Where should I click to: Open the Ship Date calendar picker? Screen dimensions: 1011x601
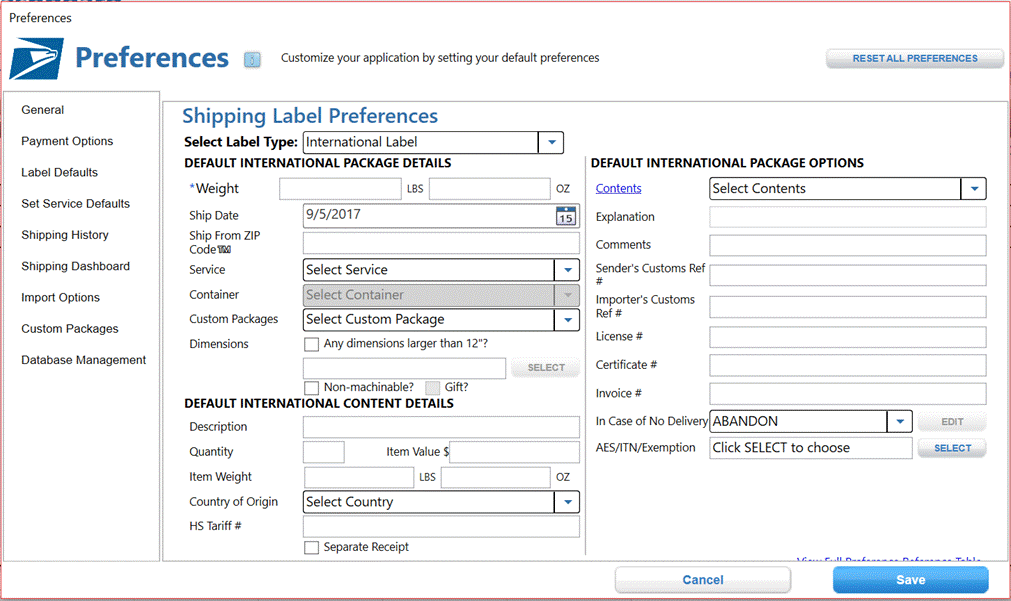[x=565, y=216]
